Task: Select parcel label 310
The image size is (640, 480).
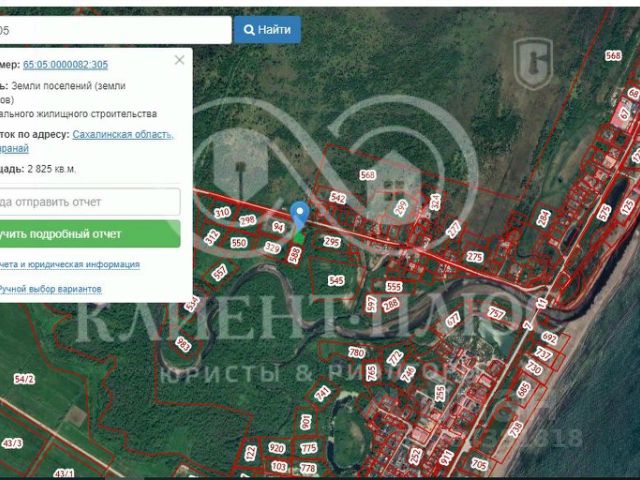Action: (222, 213)
